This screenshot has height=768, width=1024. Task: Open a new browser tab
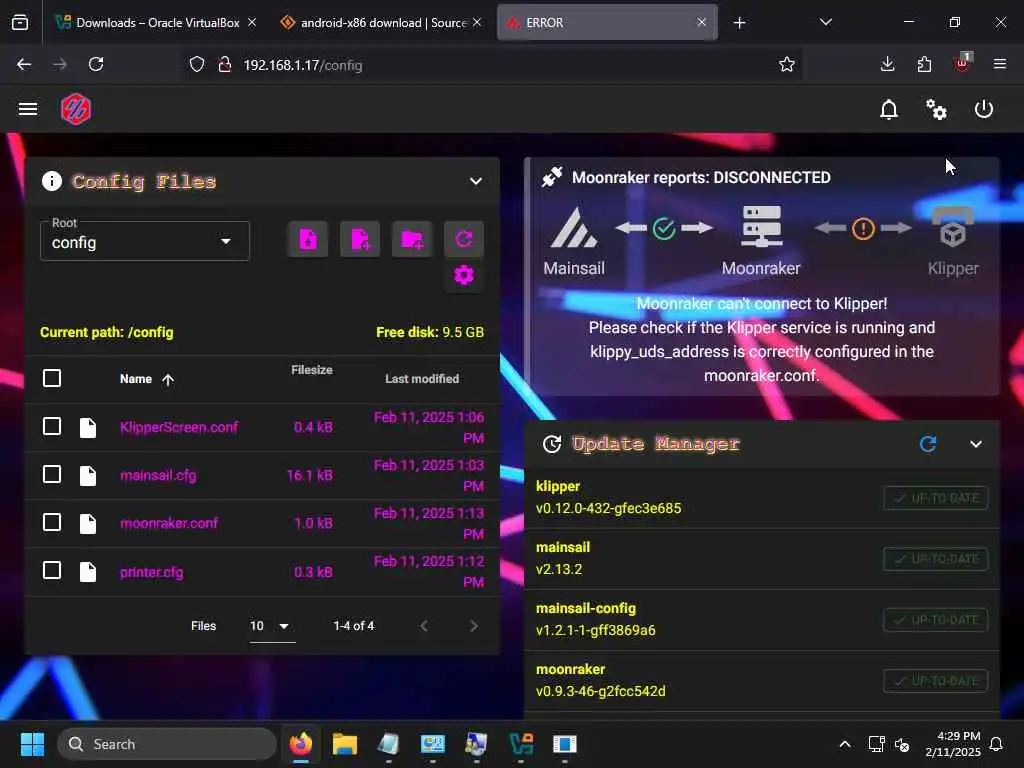click(x=739, y=23)
